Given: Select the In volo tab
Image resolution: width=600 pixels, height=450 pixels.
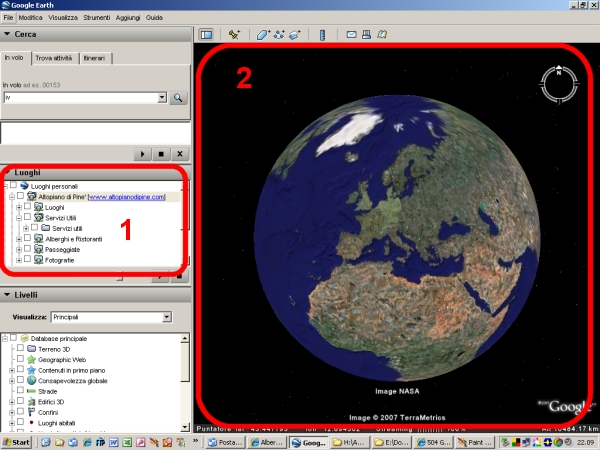Looking at the screenshot, I should [15, 58].
